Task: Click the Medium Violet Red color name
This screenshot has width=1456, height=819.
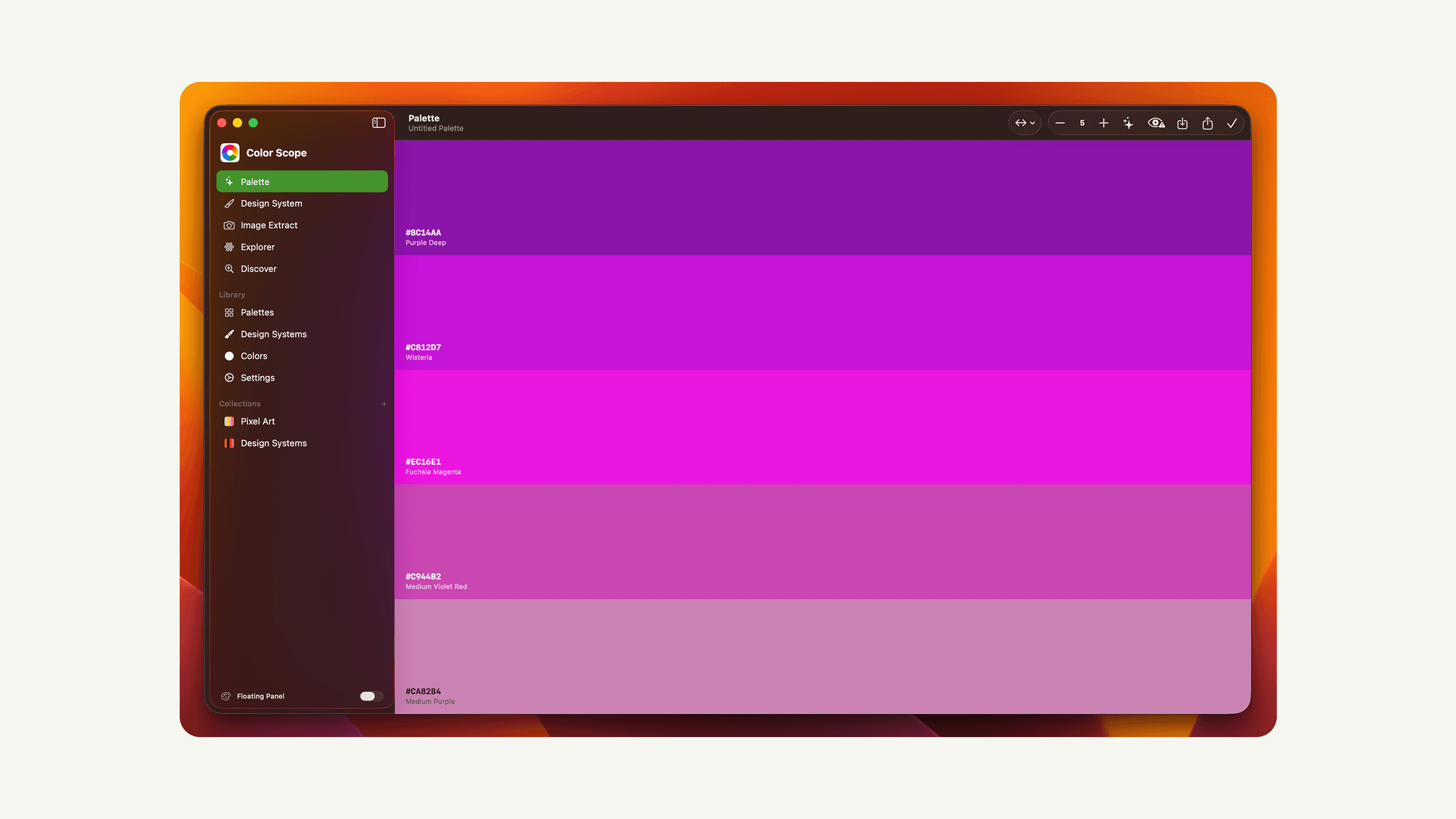Action: coord(436,587)
